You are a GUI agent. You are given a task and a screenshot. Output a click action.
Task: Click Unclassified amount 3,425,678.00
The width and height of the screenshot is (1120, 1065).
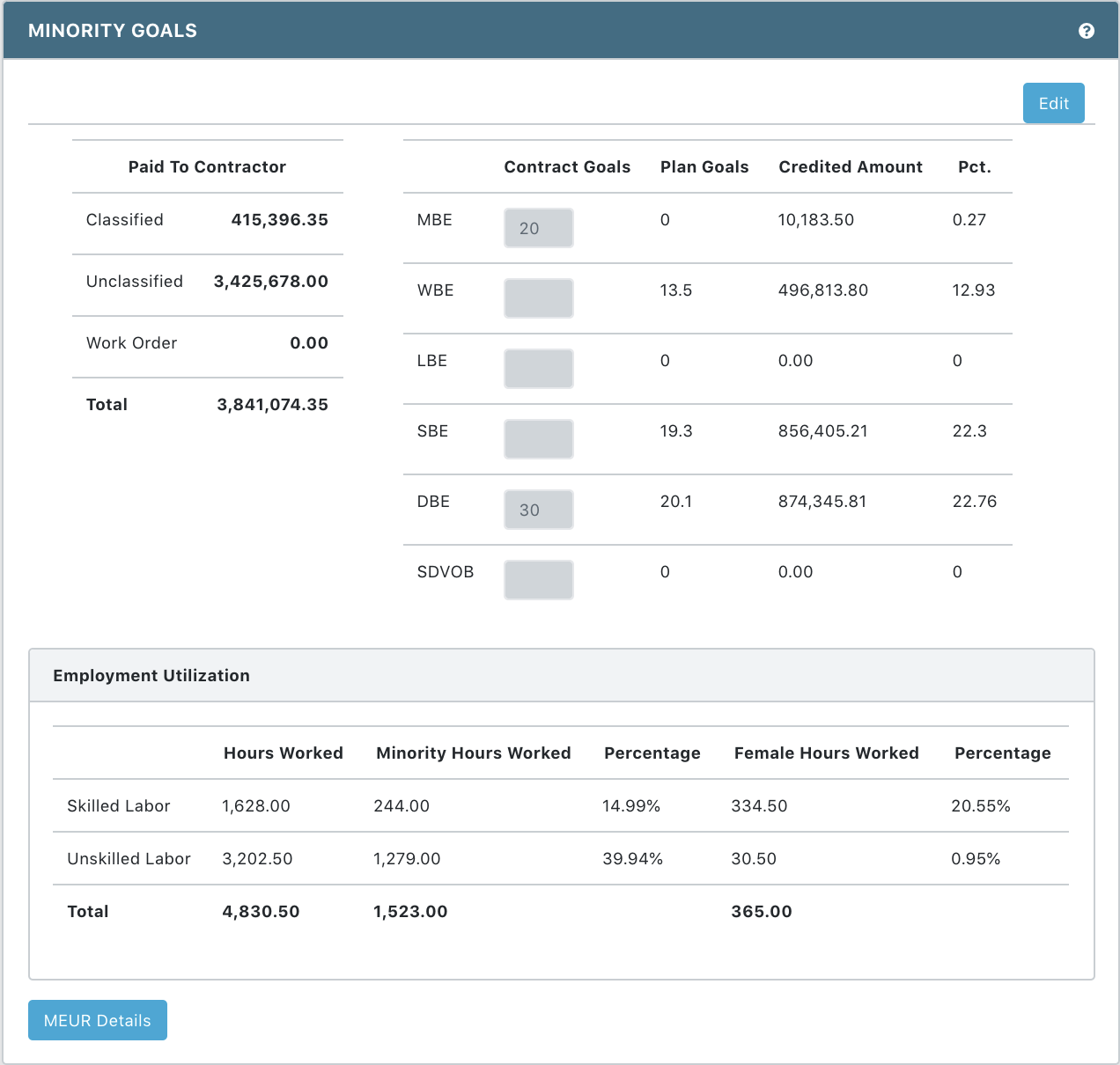(x=270, y=282)
